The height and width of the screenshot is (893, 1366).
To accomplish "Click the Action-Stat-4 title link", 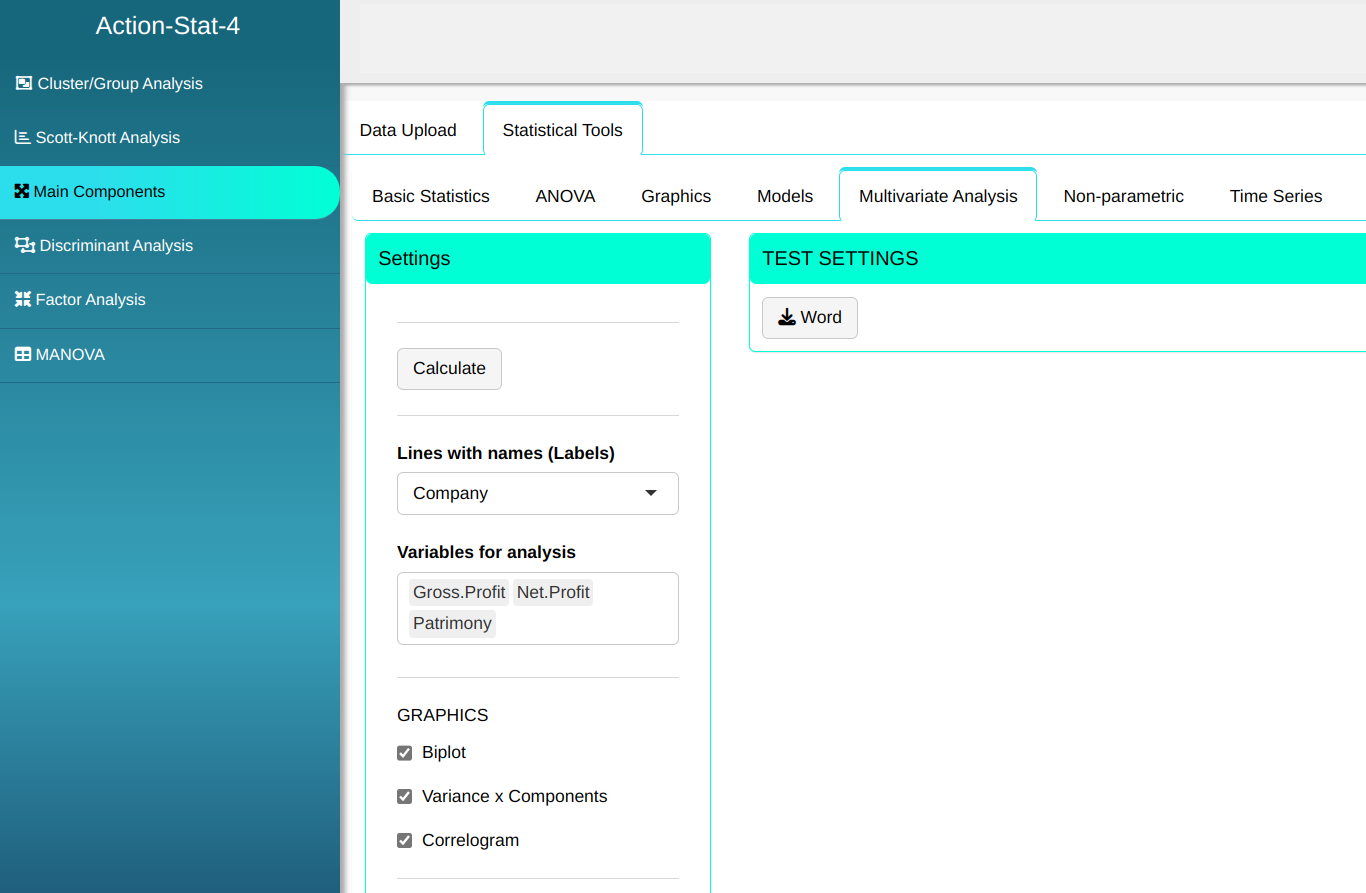I will (168, 26).
